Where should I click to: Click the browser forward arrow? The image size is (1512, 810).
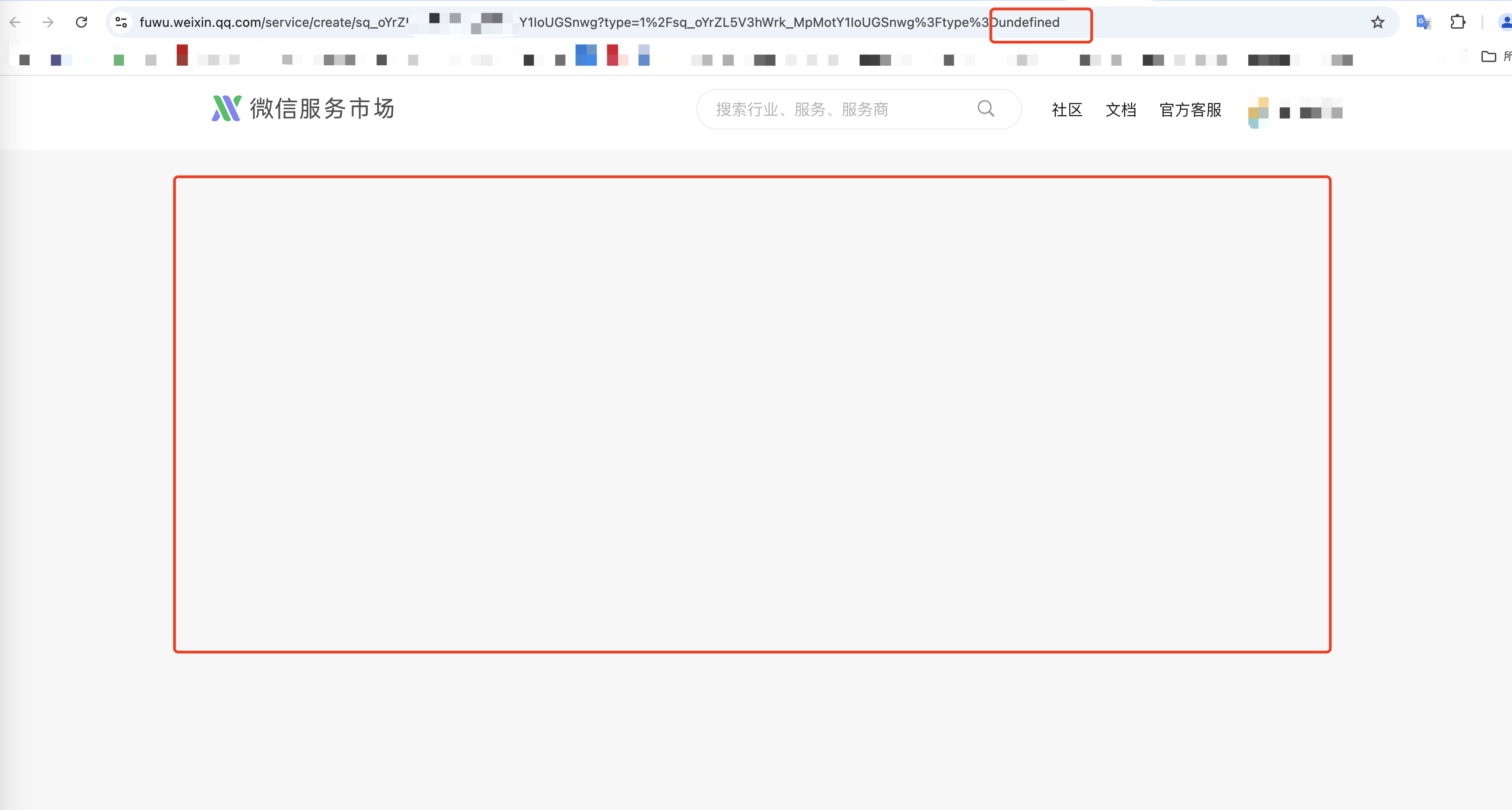point(48,22)
